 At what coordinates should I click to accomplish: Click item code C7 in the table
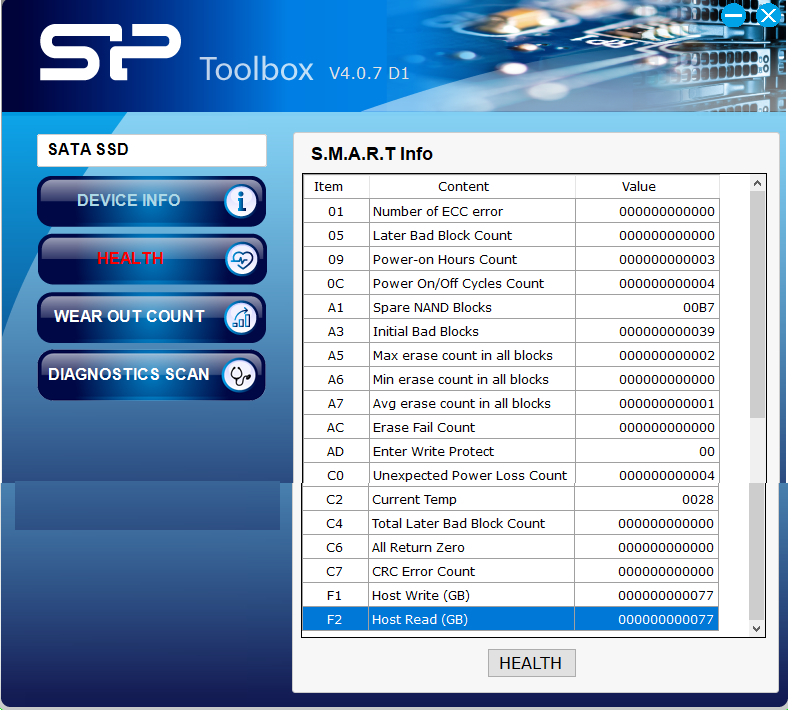334,571
